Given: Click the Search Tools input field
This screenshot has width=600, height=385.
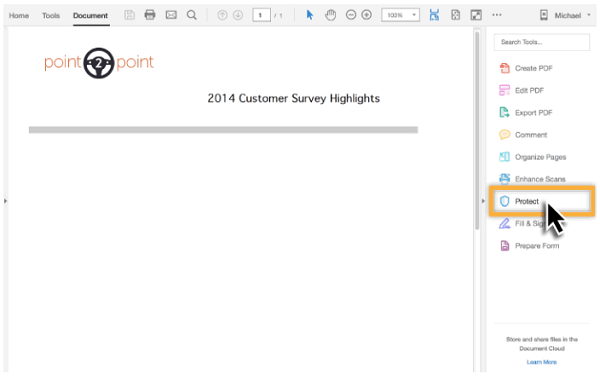Looking at the screenshot, I should click(x=541, y=42).
